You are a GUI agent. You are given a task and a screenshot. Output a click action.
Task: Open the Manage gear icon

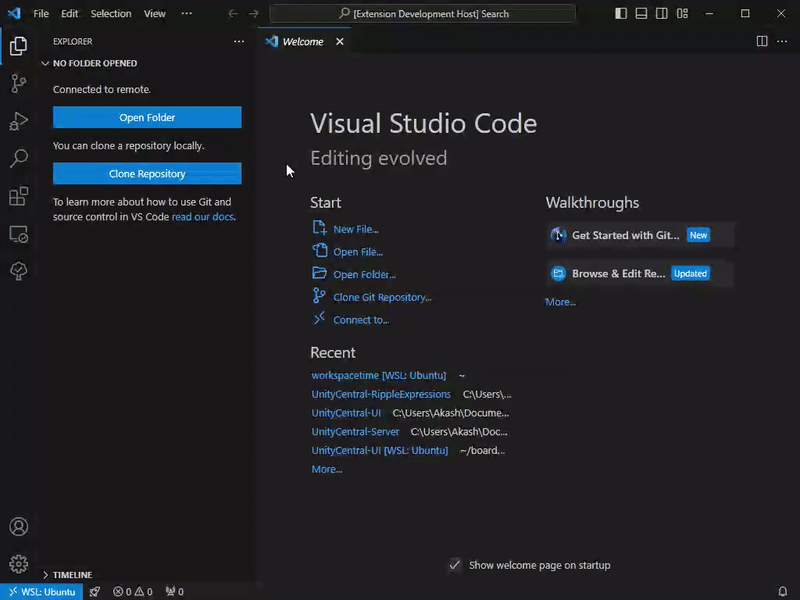pyautogui.click(x=18, y=564)
